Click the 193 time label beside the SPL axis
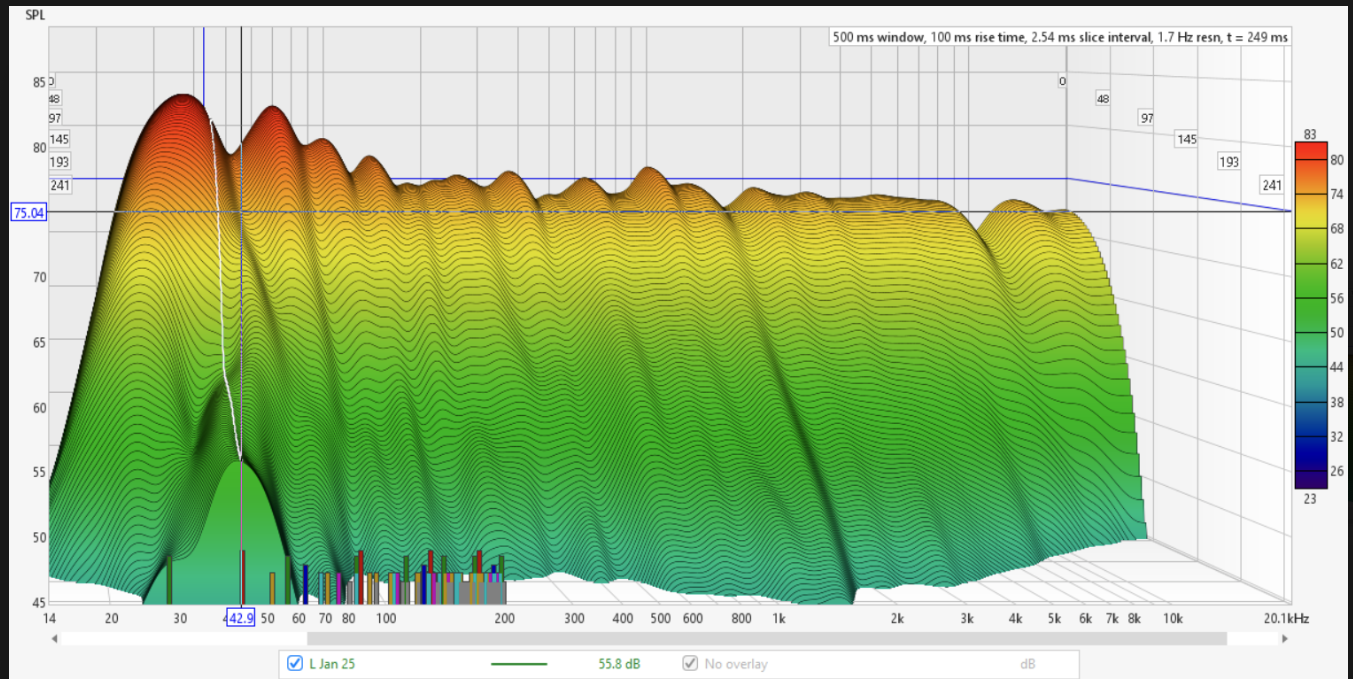 59,162
